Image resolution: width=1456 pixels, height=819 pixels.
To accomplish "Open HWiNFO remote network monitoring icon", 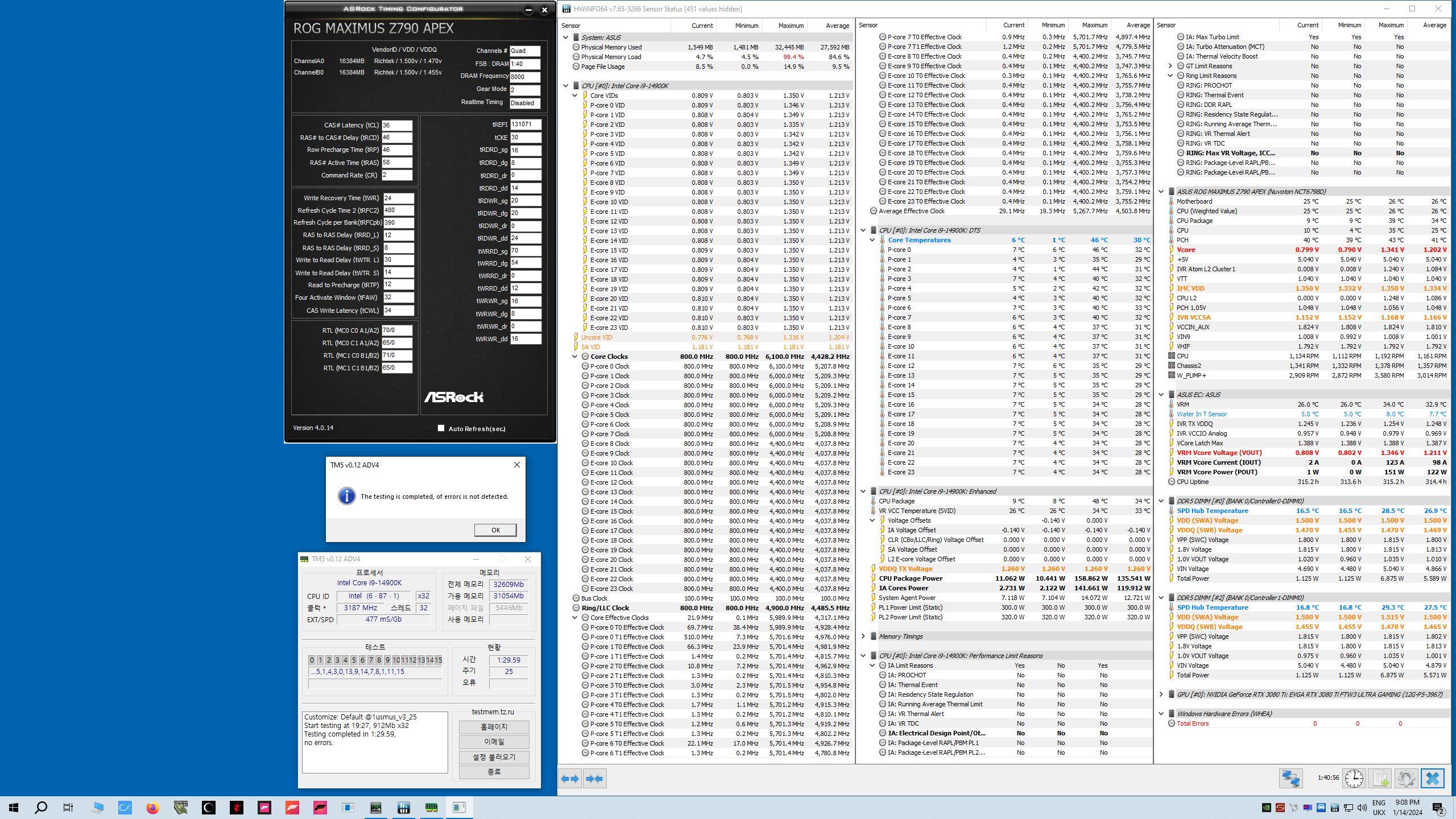I will [1290, 779].
